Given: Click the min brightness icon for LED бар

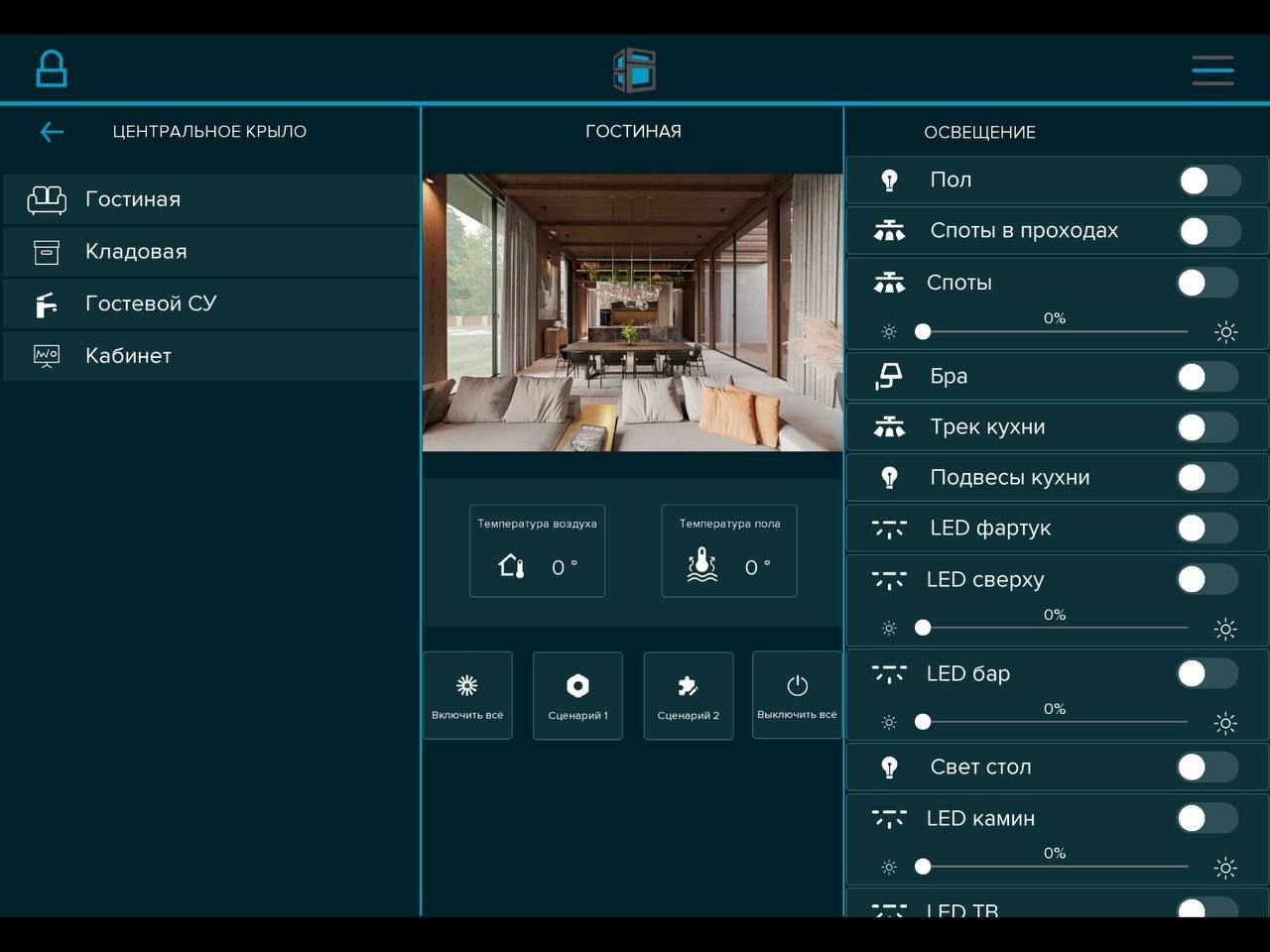Looking at the screenshot, I should point(889,723).
